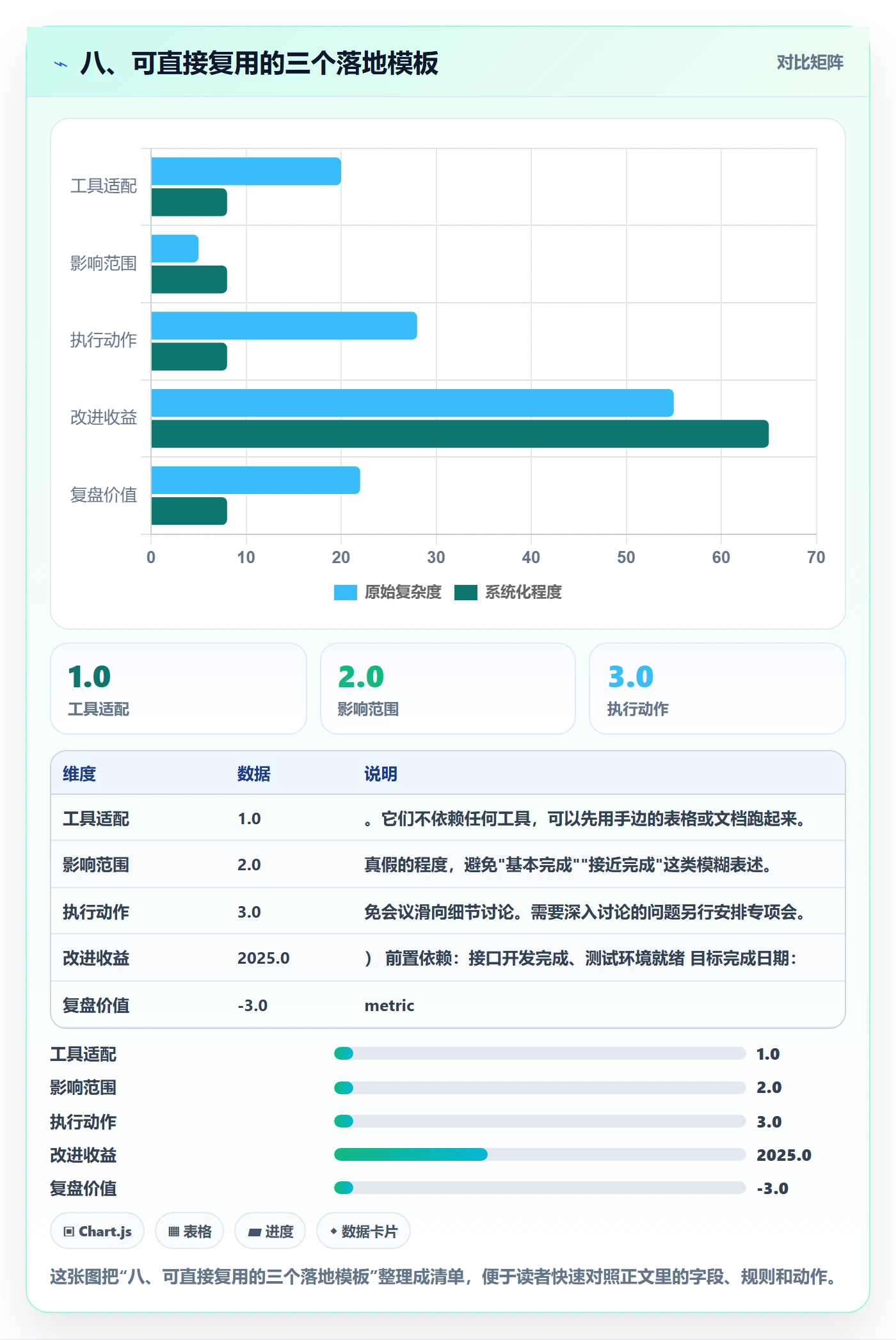Click the 说明 column header
Image resolution: width=896 pixels, height=1340 pixels.
tap(381, 774)
